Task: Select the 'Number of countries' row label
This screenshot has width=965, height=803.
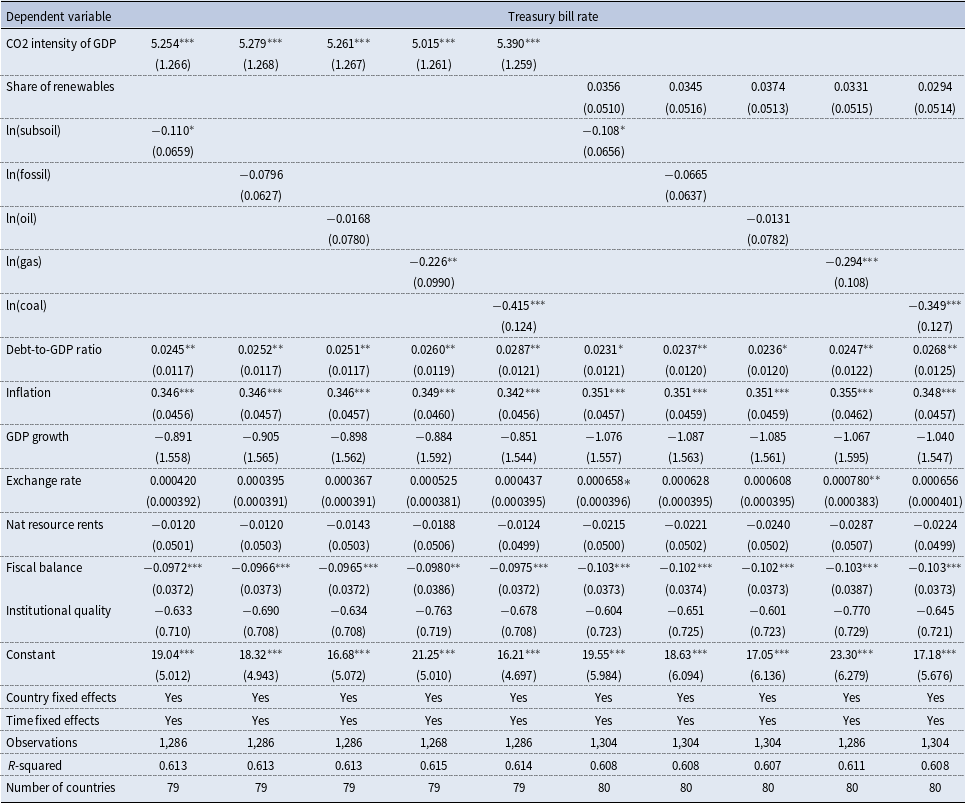Action: pos(60,788)
